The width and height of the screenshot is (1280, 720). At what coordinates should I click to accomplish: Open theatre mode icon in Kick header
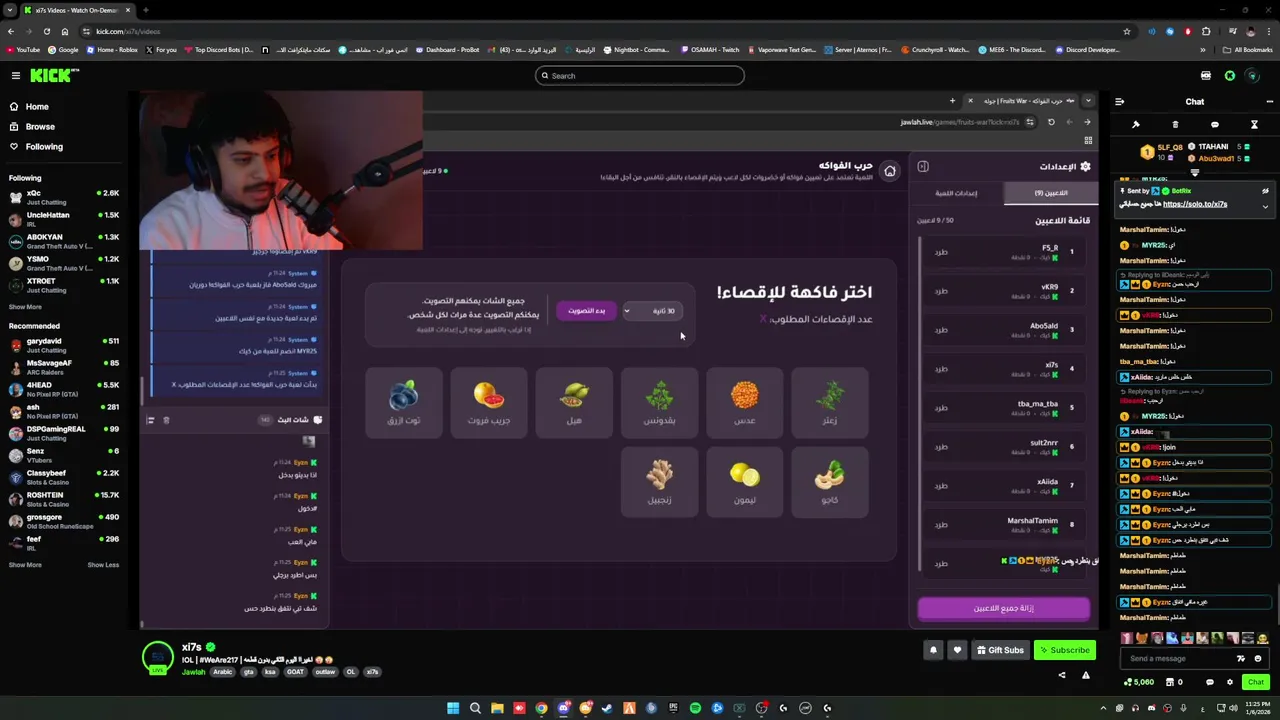pos(1206,75)
